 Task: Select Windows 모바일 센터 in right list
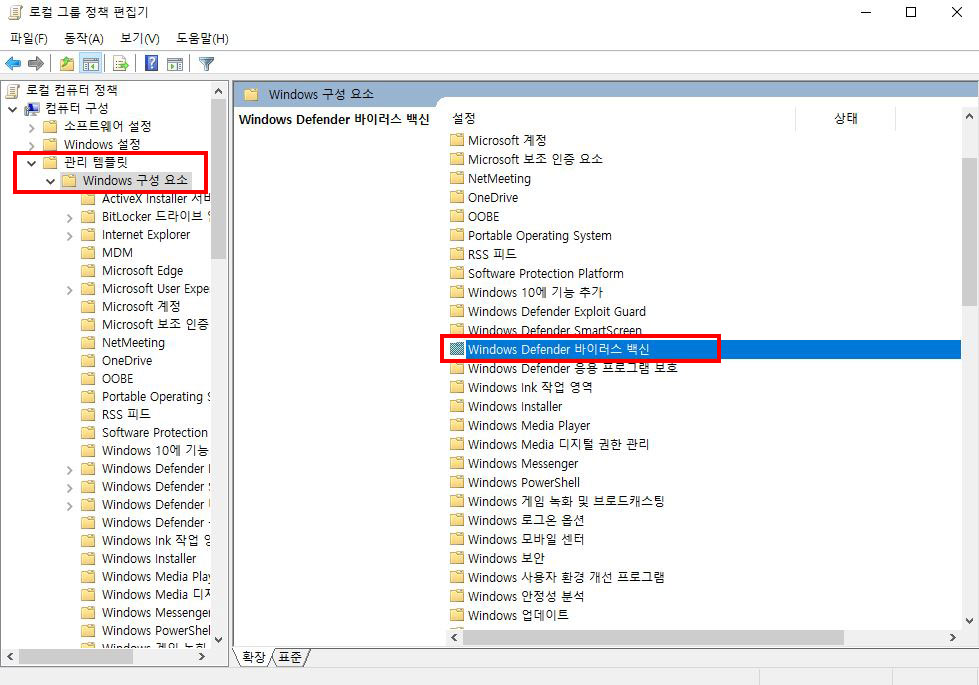coord(526,539)
